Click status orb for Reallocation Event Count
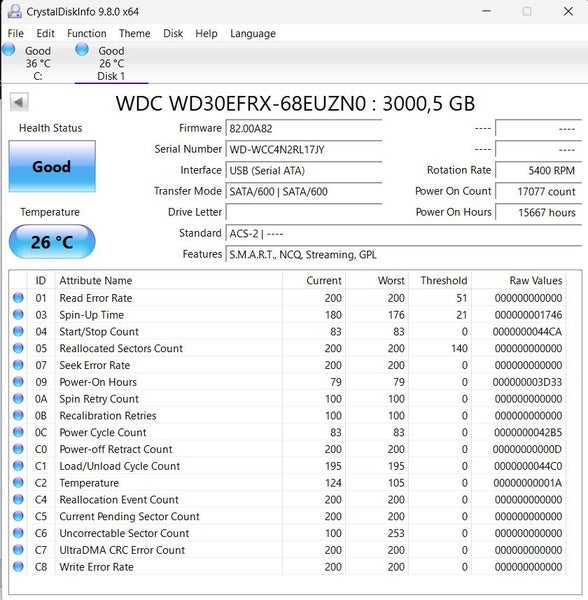The image size is (588, 600). (18, 499)
